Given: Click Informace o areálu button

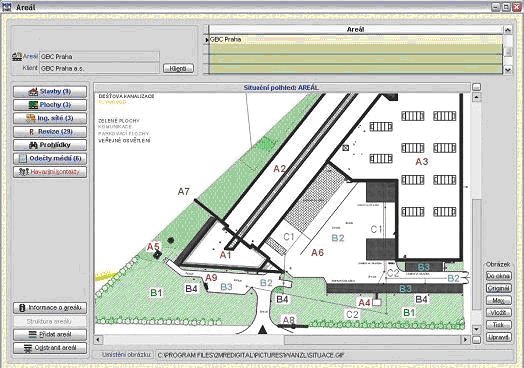Looking at the screenshot, I should click(x=50, y=308).
